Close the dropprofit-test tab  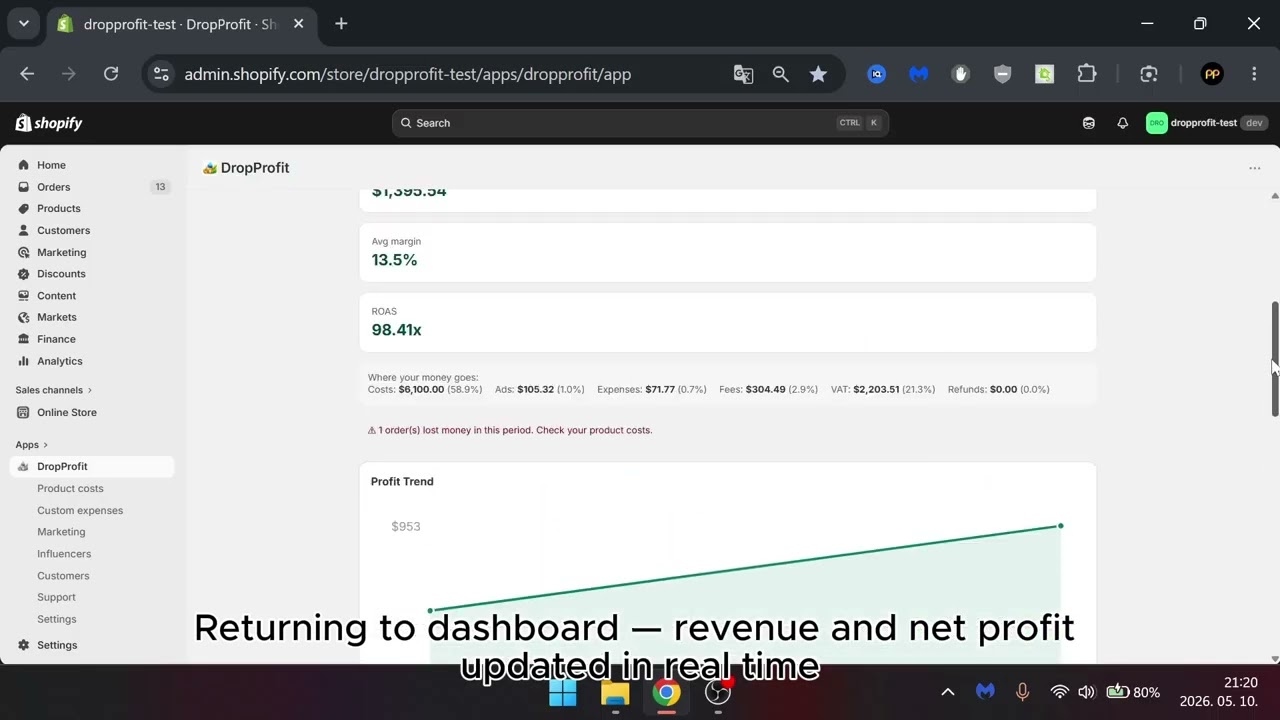[298, 23]
